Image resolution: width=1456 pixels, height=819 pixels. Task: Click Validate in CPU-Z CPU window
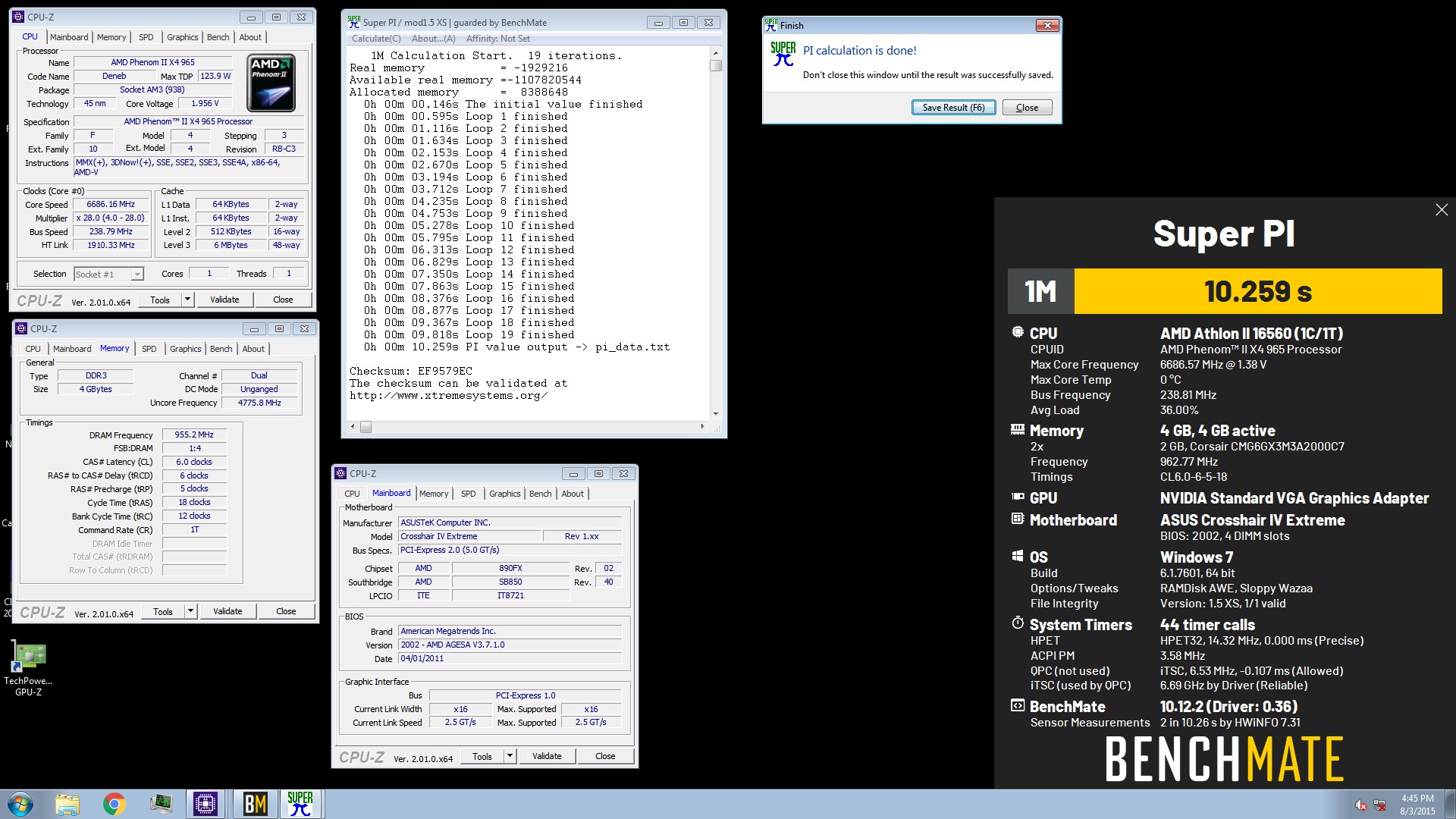224,300
